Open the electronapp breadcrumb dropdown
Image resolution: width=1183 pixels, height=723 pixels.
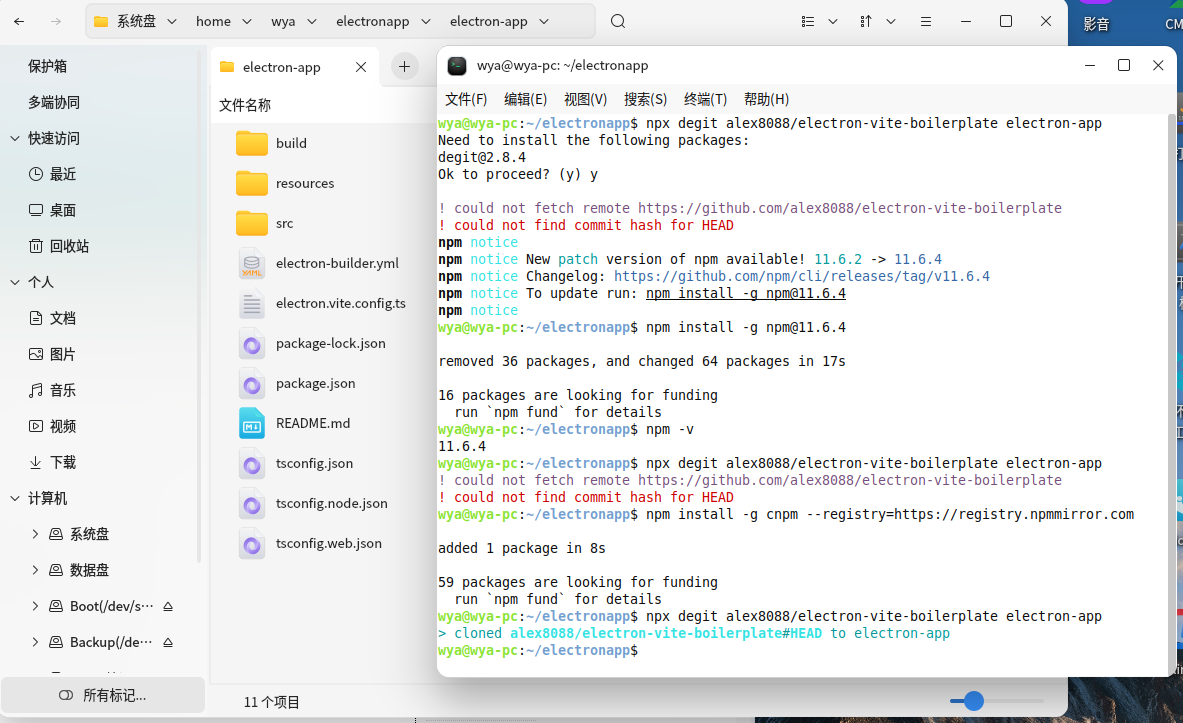pyautogui.click(x=426, y=21)
